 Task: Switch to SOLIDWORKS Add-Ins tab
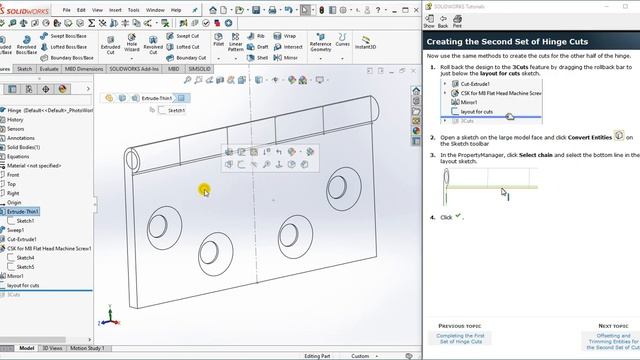[134, 69]
